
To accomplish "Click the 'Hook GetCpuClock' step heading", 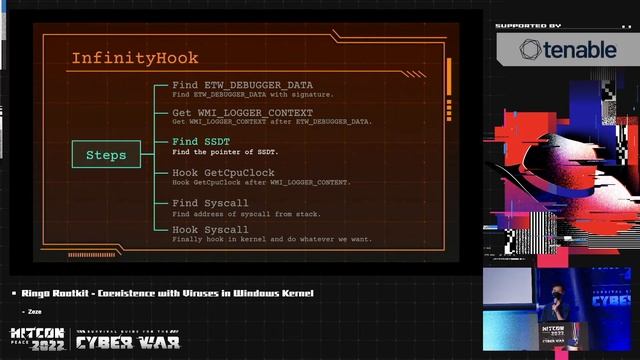I will (x=223, y=173).
